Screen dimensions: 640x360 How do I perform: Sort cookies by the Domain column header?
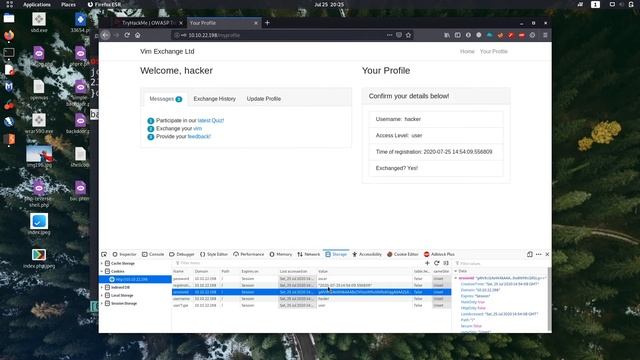point(206,271)
